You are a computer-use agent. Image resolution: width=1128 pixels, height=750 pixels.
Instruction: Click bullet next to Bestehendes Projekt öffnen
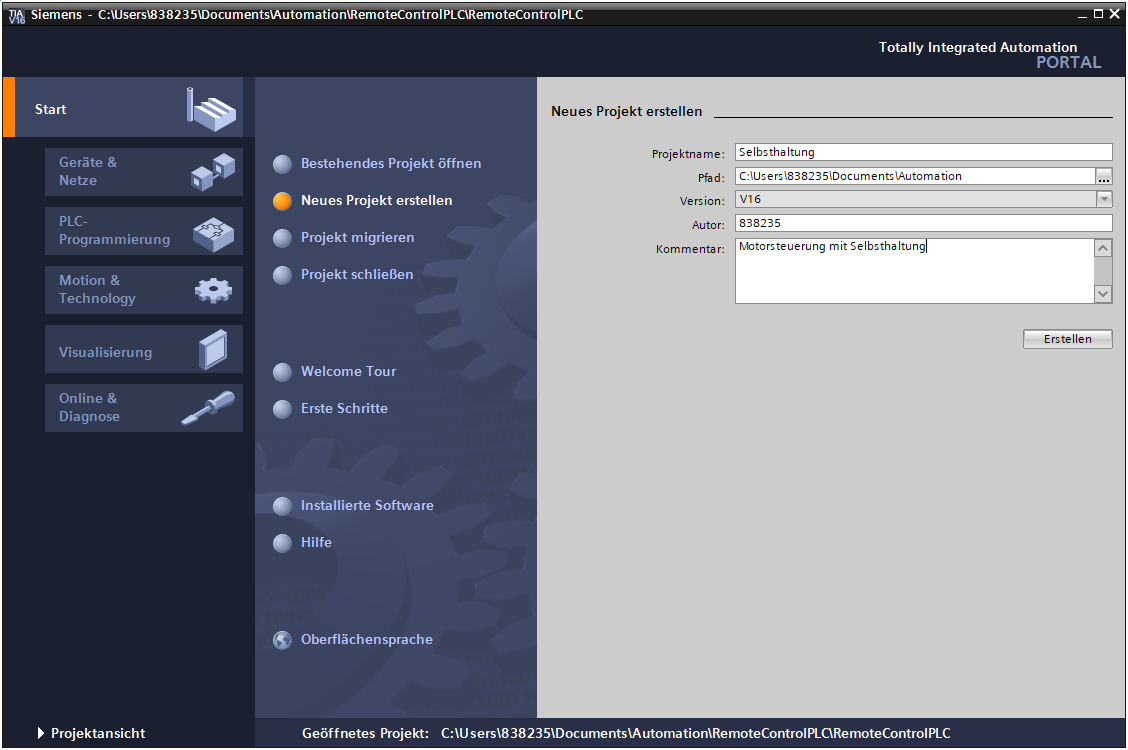coord(282,164)
